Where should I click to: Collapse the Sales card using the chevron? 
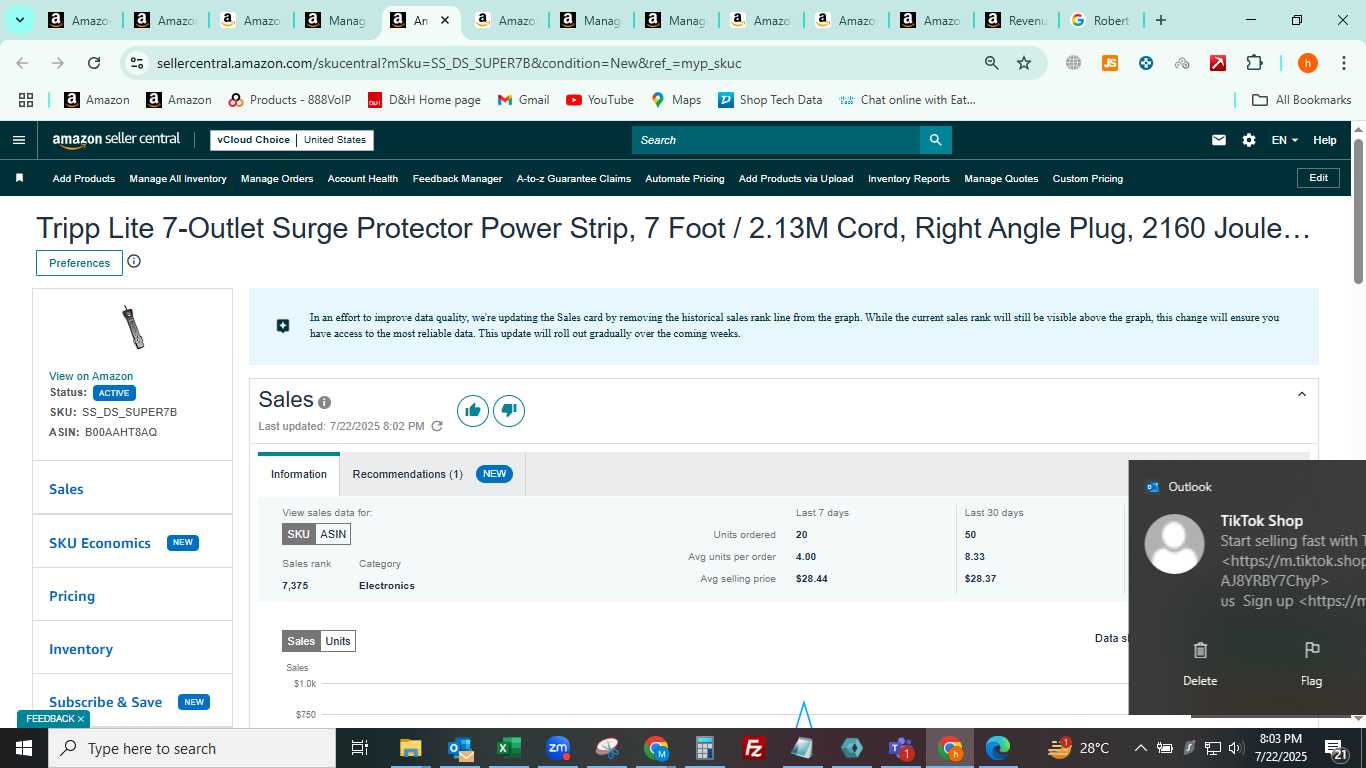1302,394
